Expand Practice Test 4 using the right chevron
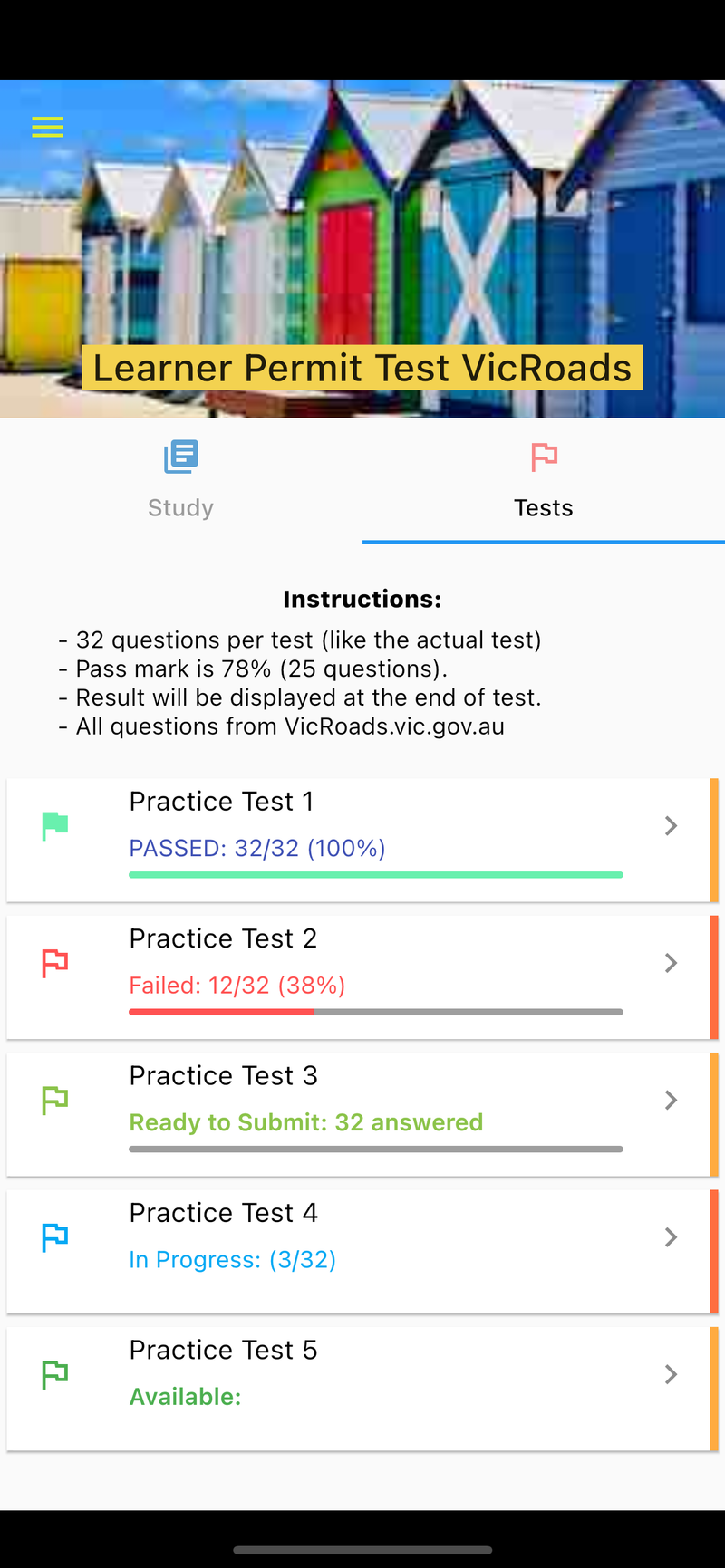Screen dimensions: 725x1568 [x=671, y=1237]
